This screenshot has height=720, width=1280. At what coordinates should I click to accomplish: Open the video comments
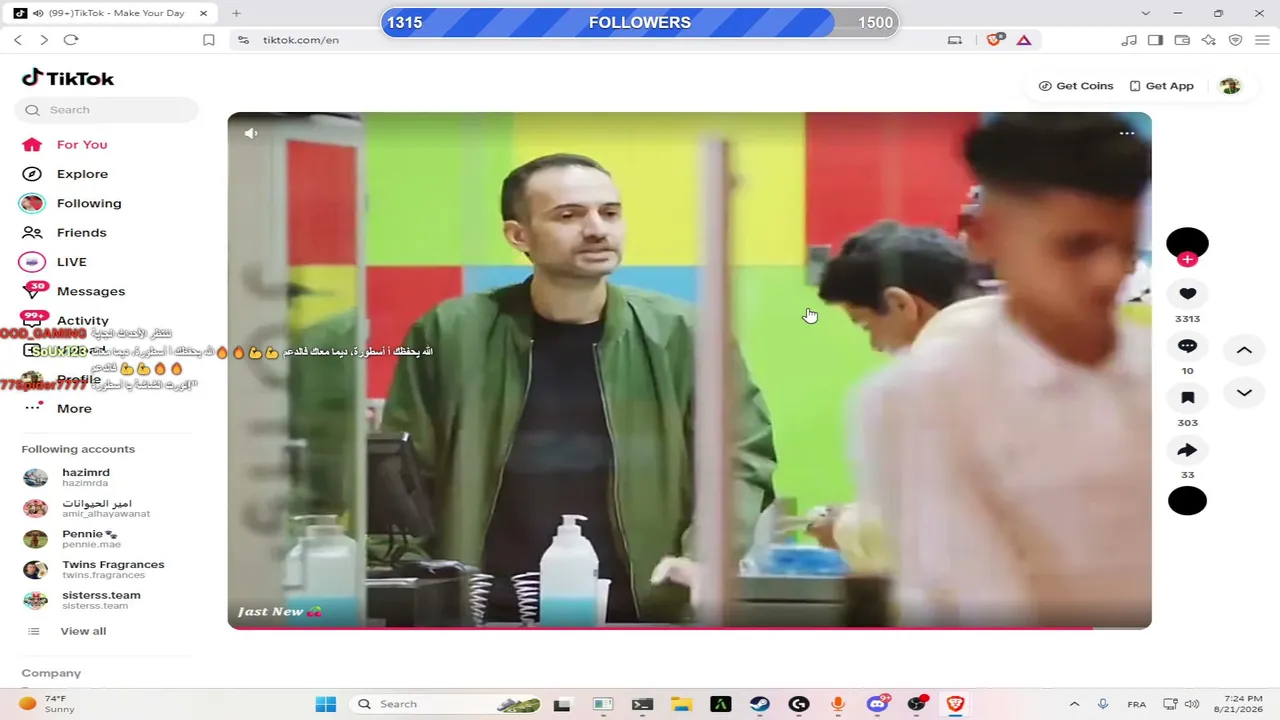pyautogui.click(x=1187, y=346)
